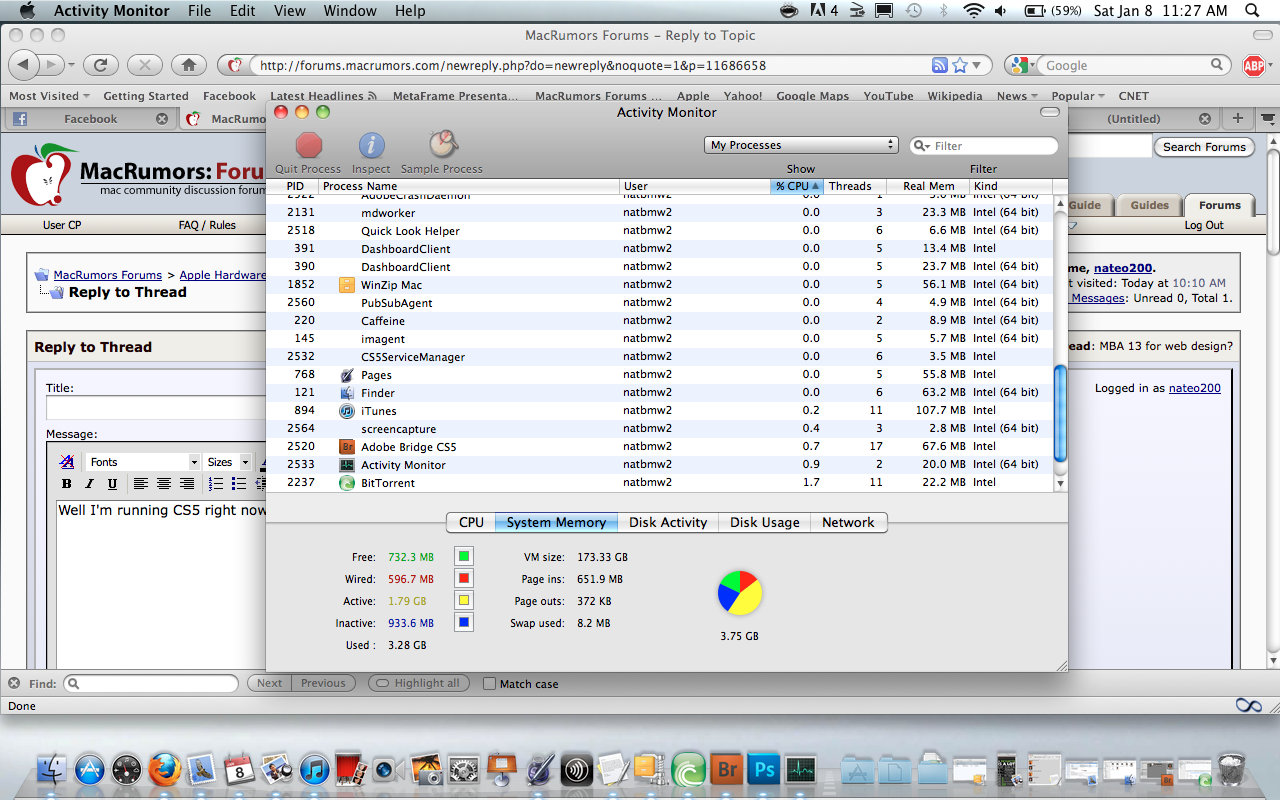
Task: Select the Adobe Bridge CS5 process icon
Action: coord(347,447)
